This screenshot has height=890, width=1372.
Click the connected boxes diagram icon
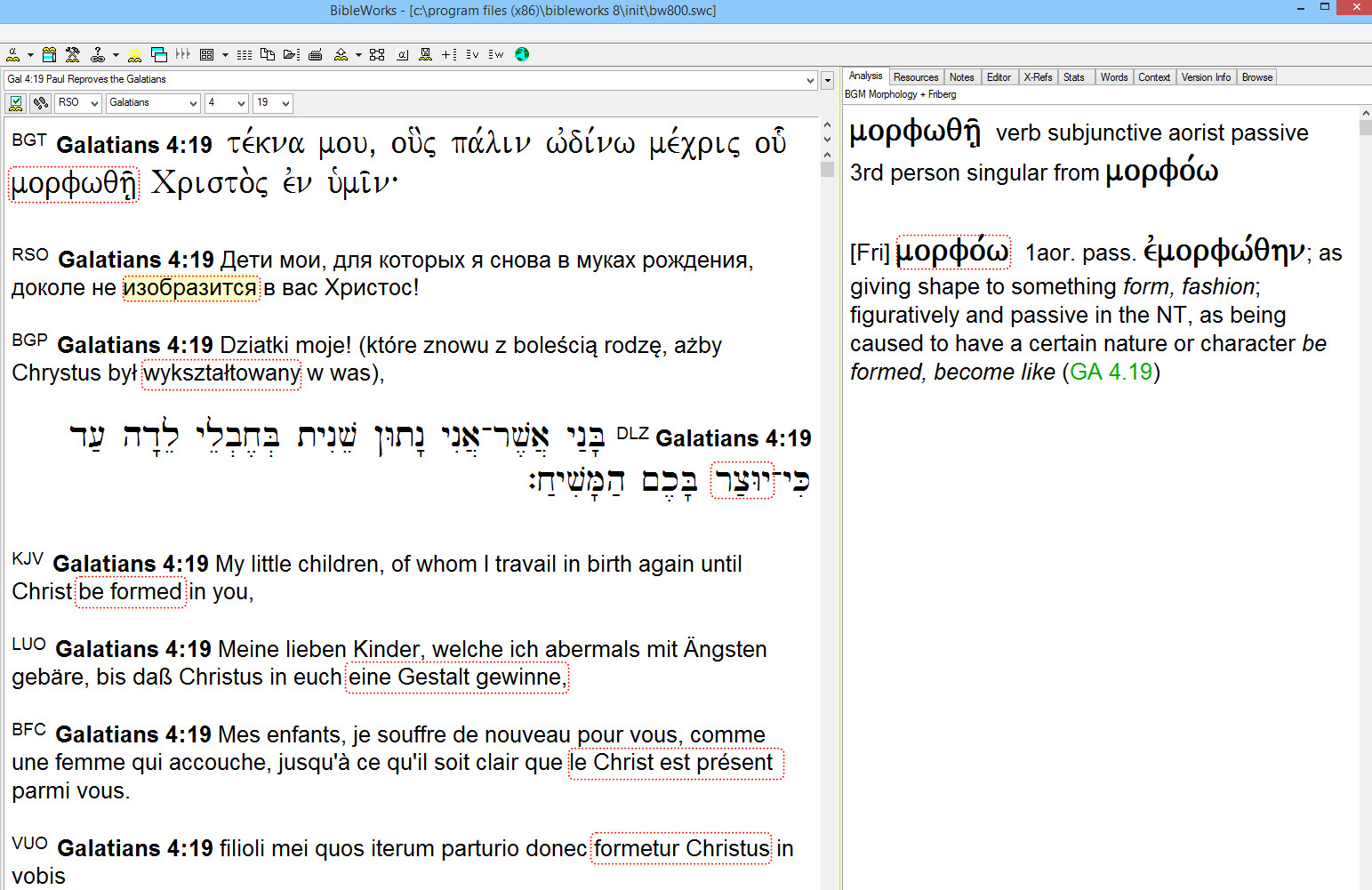coord(377,55)
